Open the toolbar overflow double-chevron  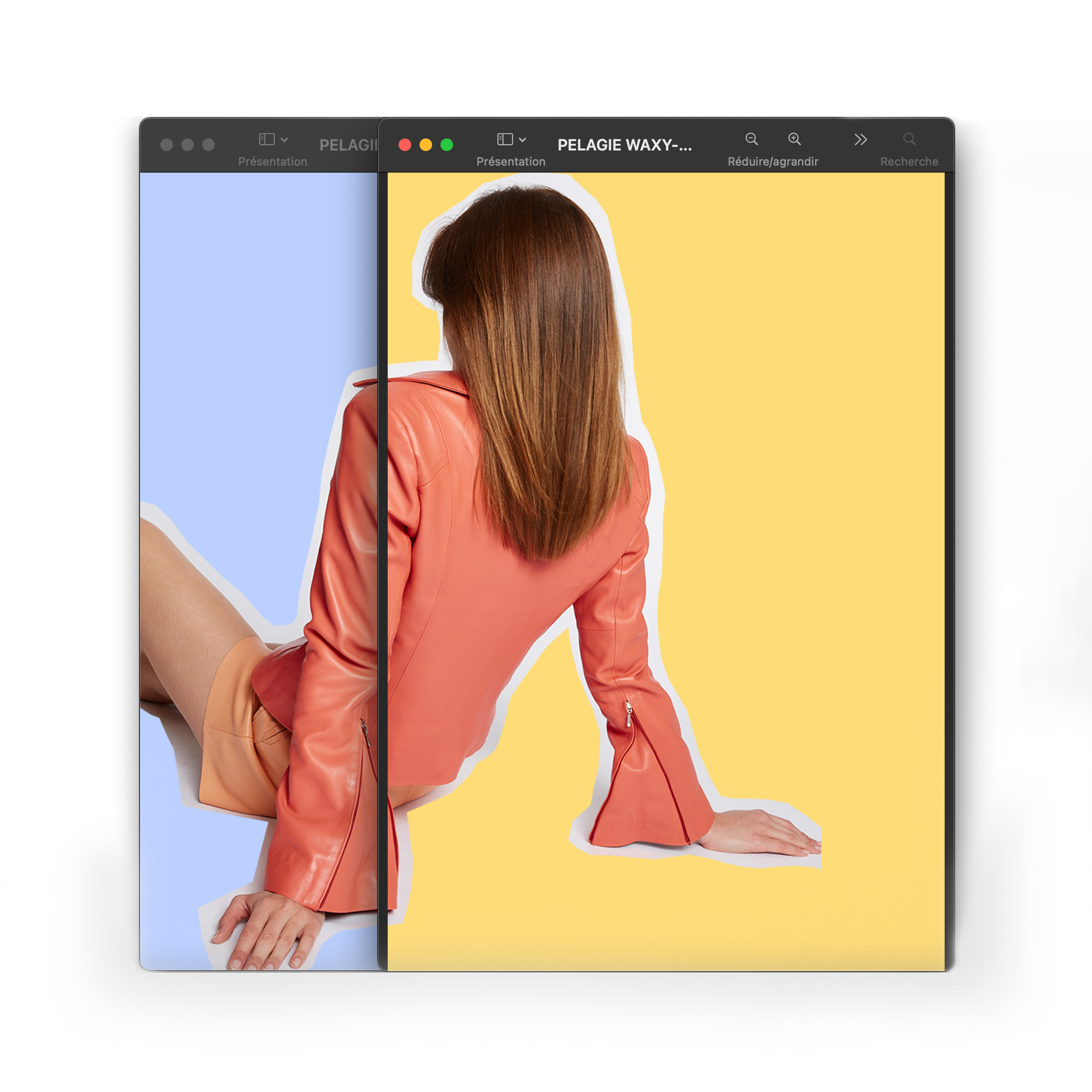point(860,140)
